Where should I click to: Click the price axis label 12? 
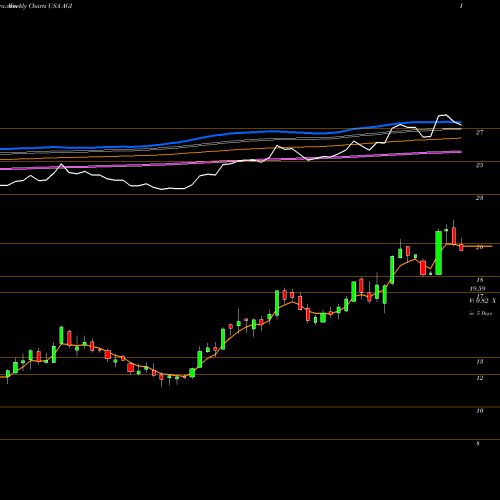click(479, 378)
